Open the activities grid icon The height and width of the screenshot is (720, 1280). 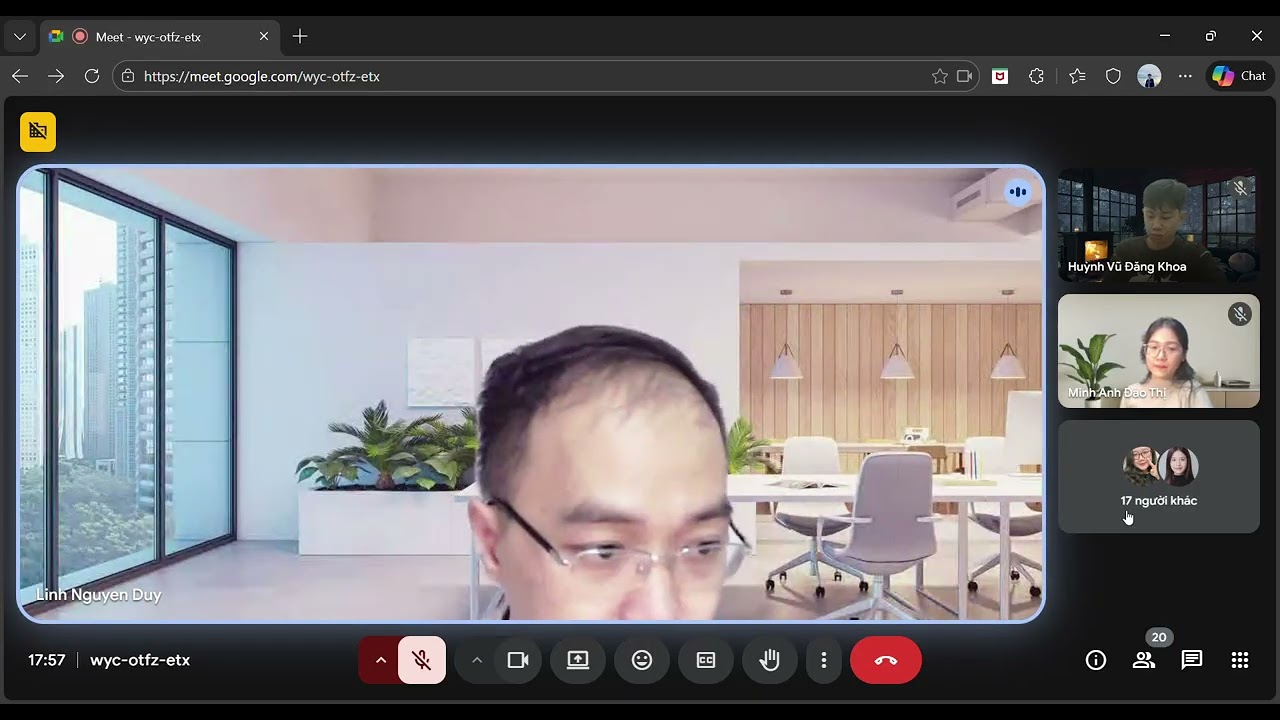pyautogui.click(x=1240, y=660)
